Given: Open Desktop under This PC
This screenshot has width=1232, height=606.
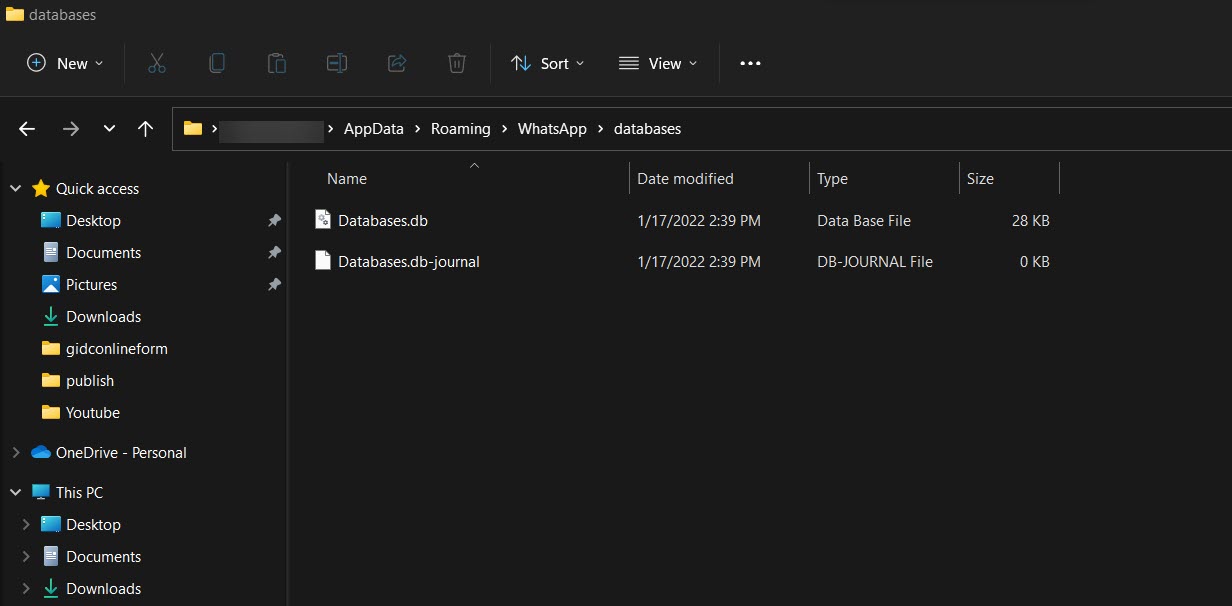Looking at the screenshot, I should [93, 524].
